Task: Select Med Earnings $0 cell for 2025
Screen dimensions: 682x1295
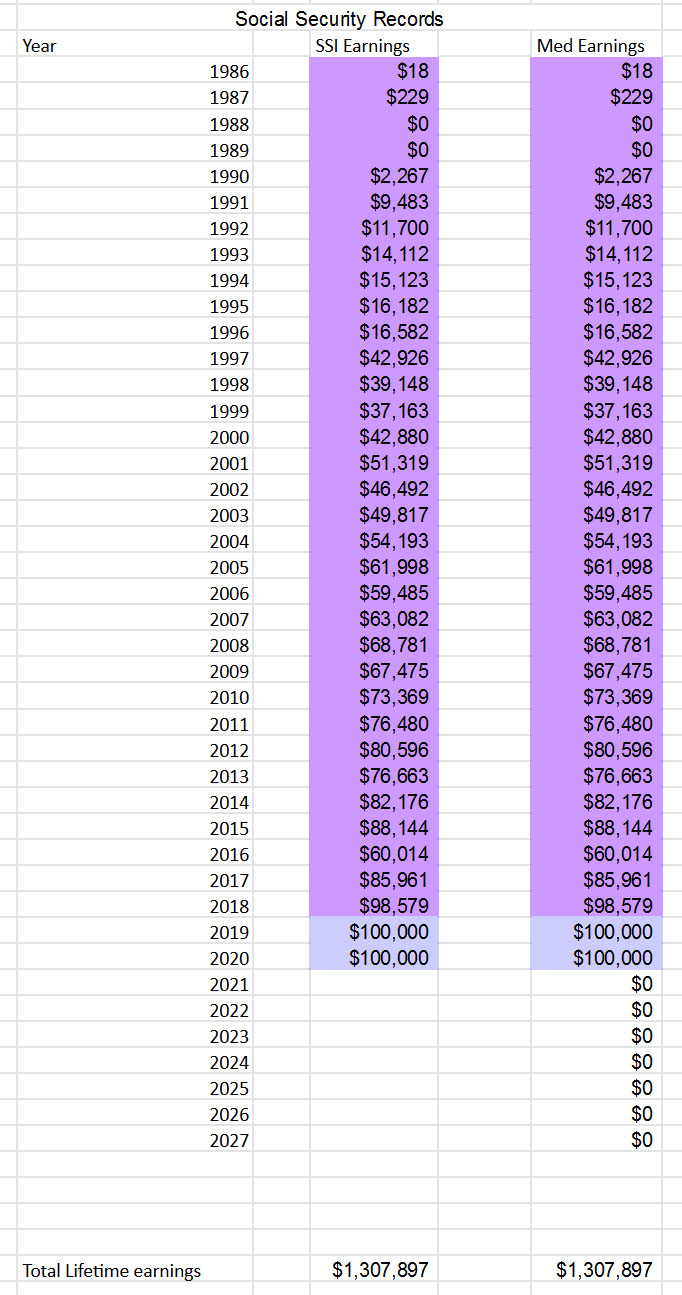Action: point(591,1088)
